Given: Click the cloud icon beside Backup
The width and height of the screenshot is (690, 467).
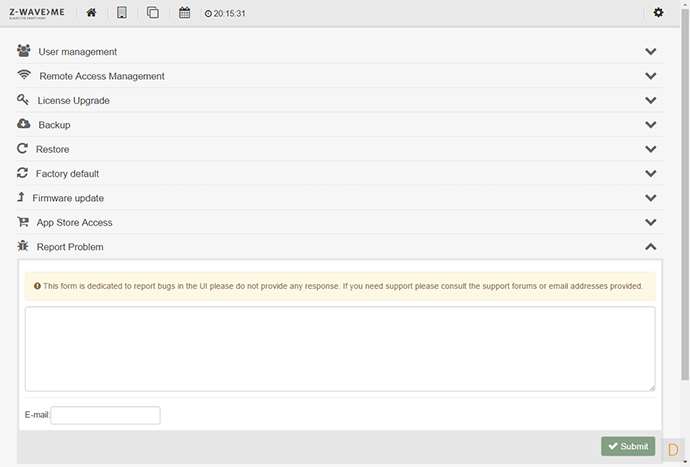Looking at the screenshot, I should pos(24,124).
